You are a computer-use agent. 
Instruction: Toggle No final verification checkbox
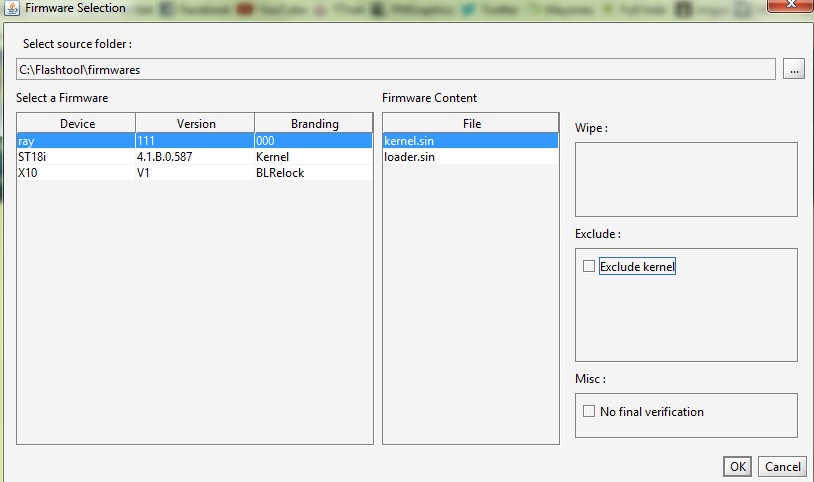(x=589, y=411)
